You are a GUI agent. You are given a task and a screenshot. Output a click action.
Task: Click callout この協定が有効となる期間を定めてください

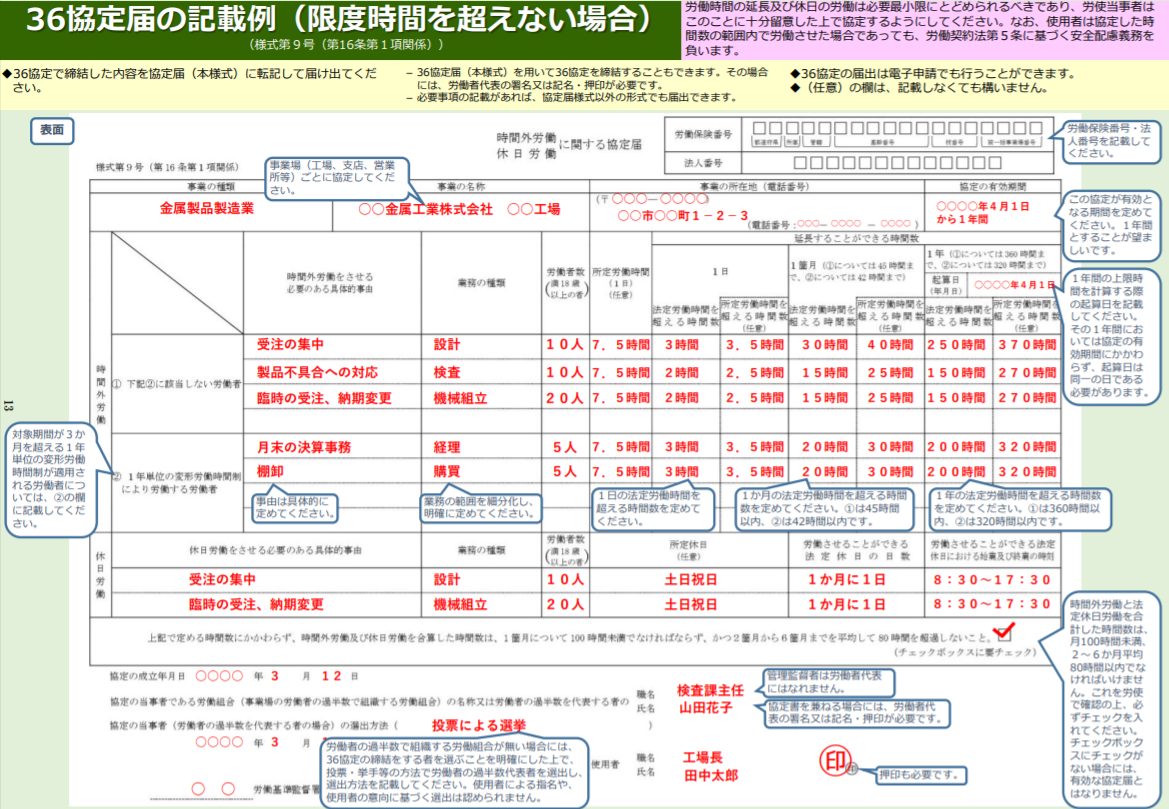tap(1110, 224)
